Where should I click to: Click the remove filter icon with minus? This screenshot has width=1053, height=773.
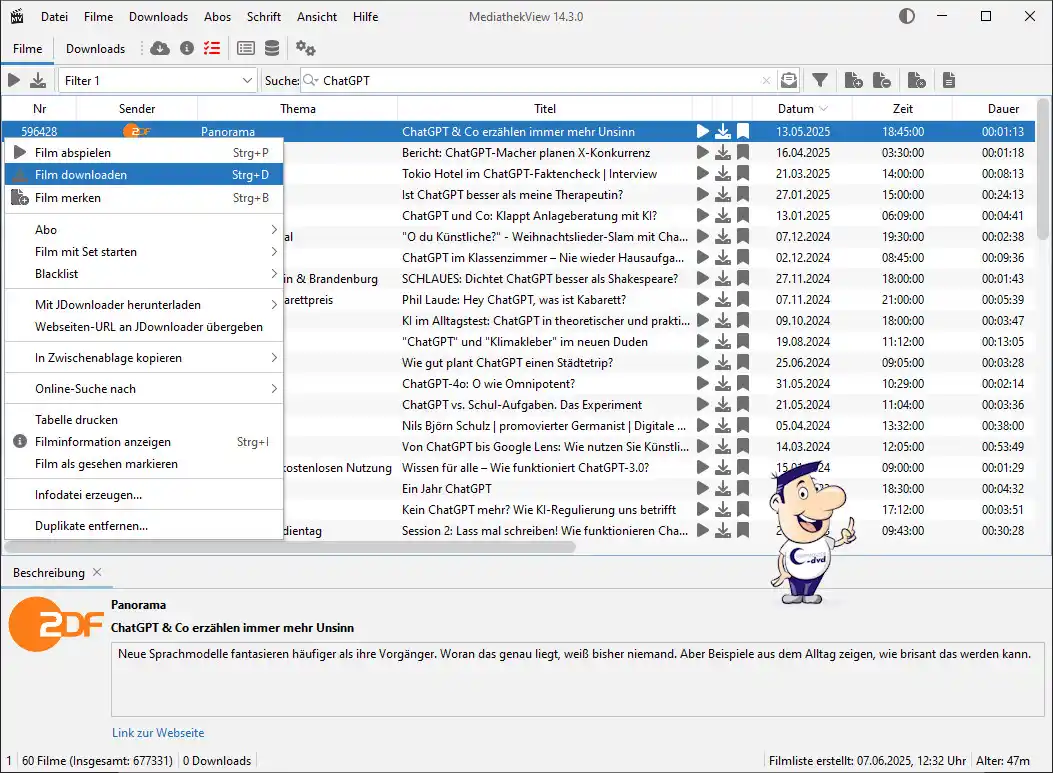tap(882, 81)
